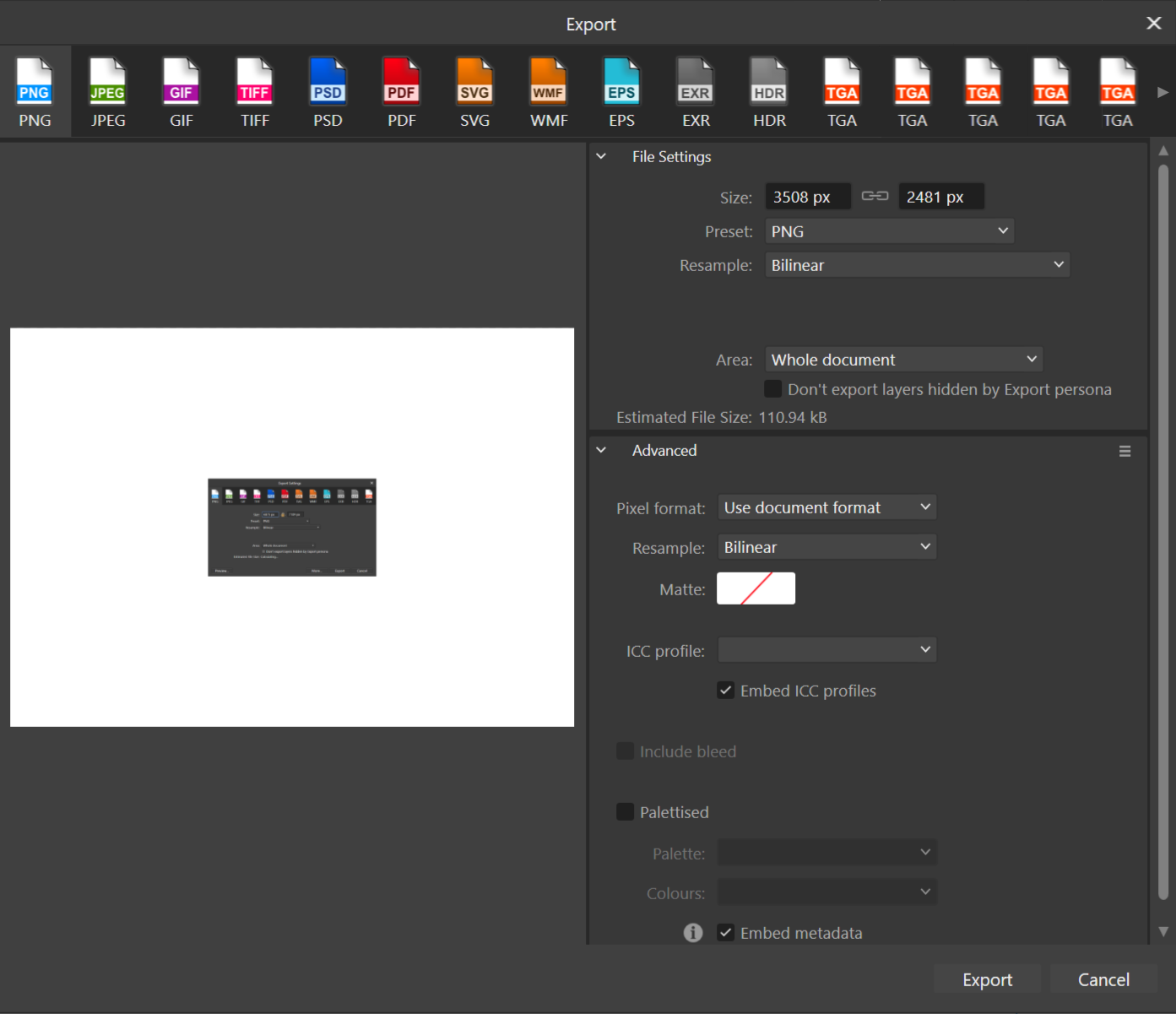This screenshot has height=1014, width=1176.
Task: Click the Export button
Action: (x=987, y=979)
